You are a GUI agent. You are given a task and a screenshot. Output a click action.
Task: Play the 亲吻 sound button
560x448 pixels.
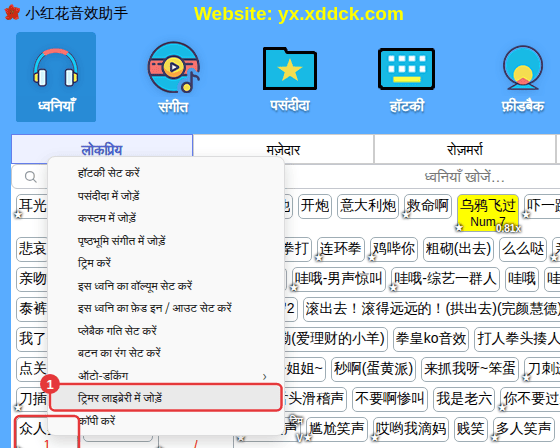(32, 279)
